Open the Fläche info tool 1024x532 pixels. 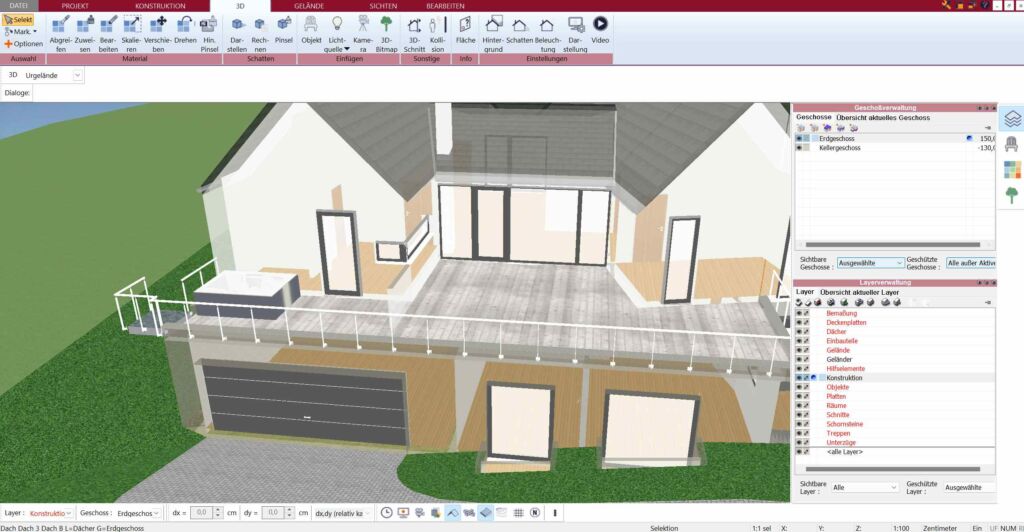pyautogui.click(x=465, y=30)
